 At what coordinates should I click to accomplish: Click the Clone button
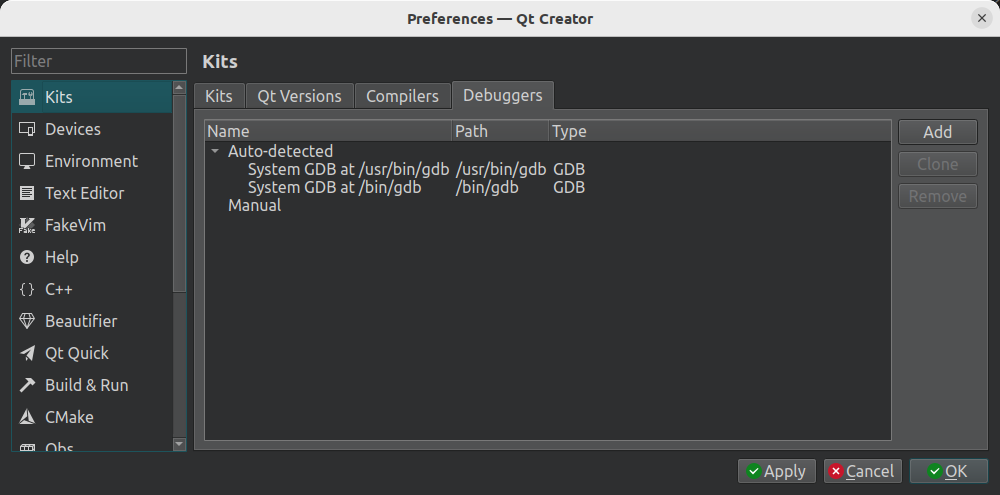tap(938, 164)
